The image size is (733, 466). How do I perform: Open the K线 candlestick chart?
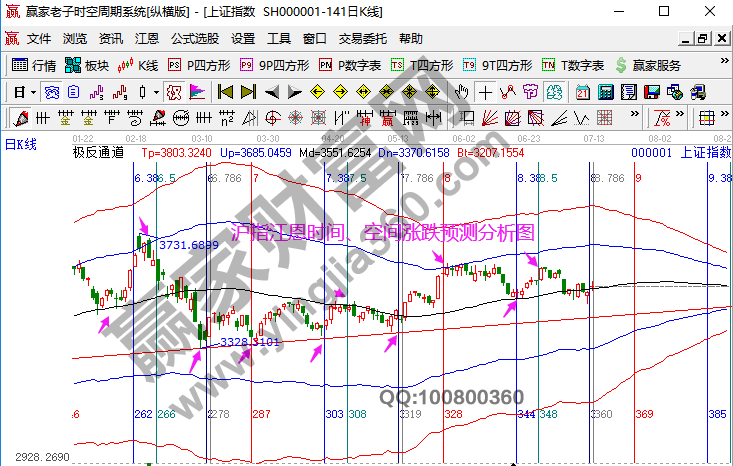point(138,65)
